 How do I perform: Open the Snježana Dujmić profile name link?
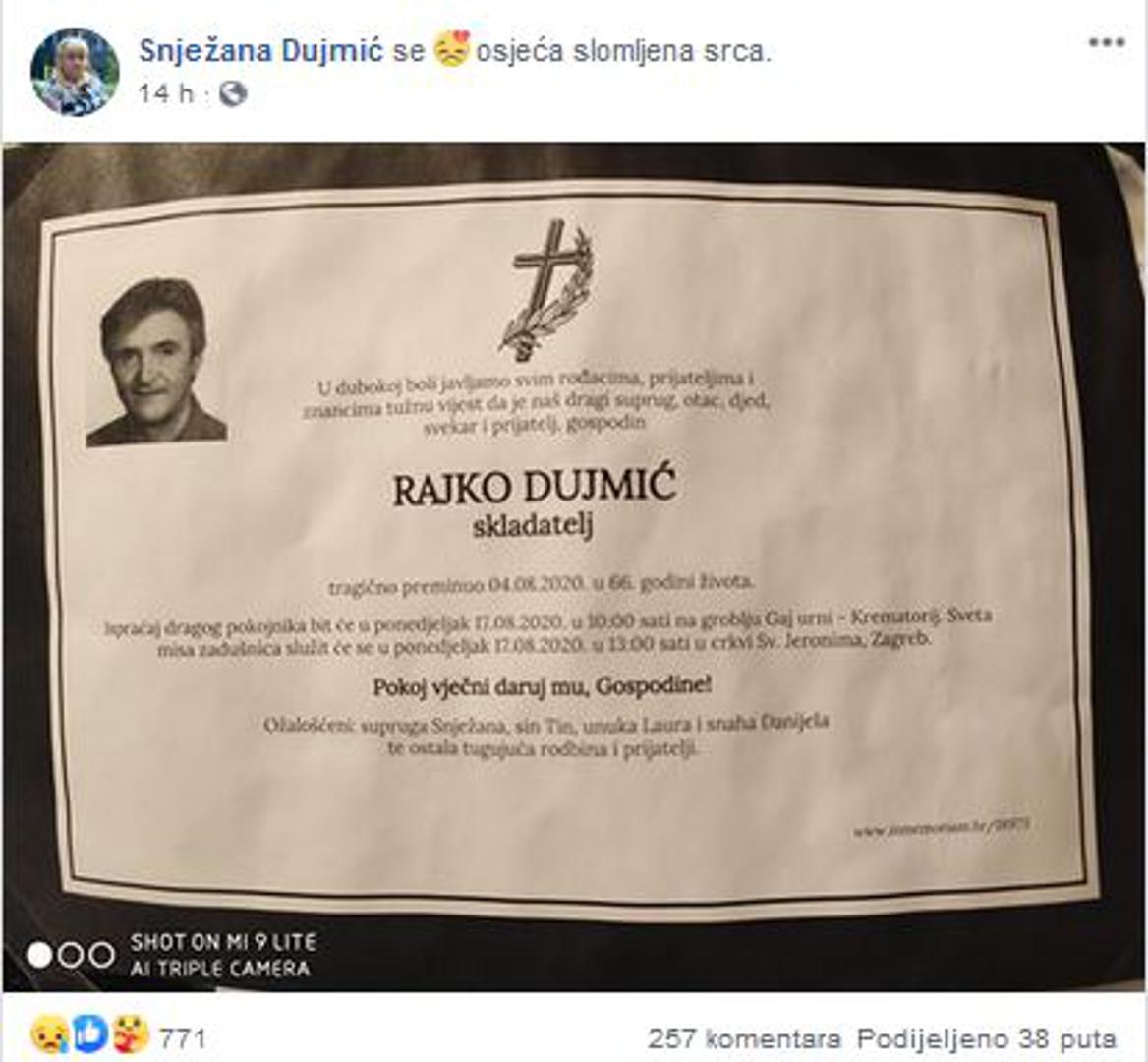coord(261,50)
